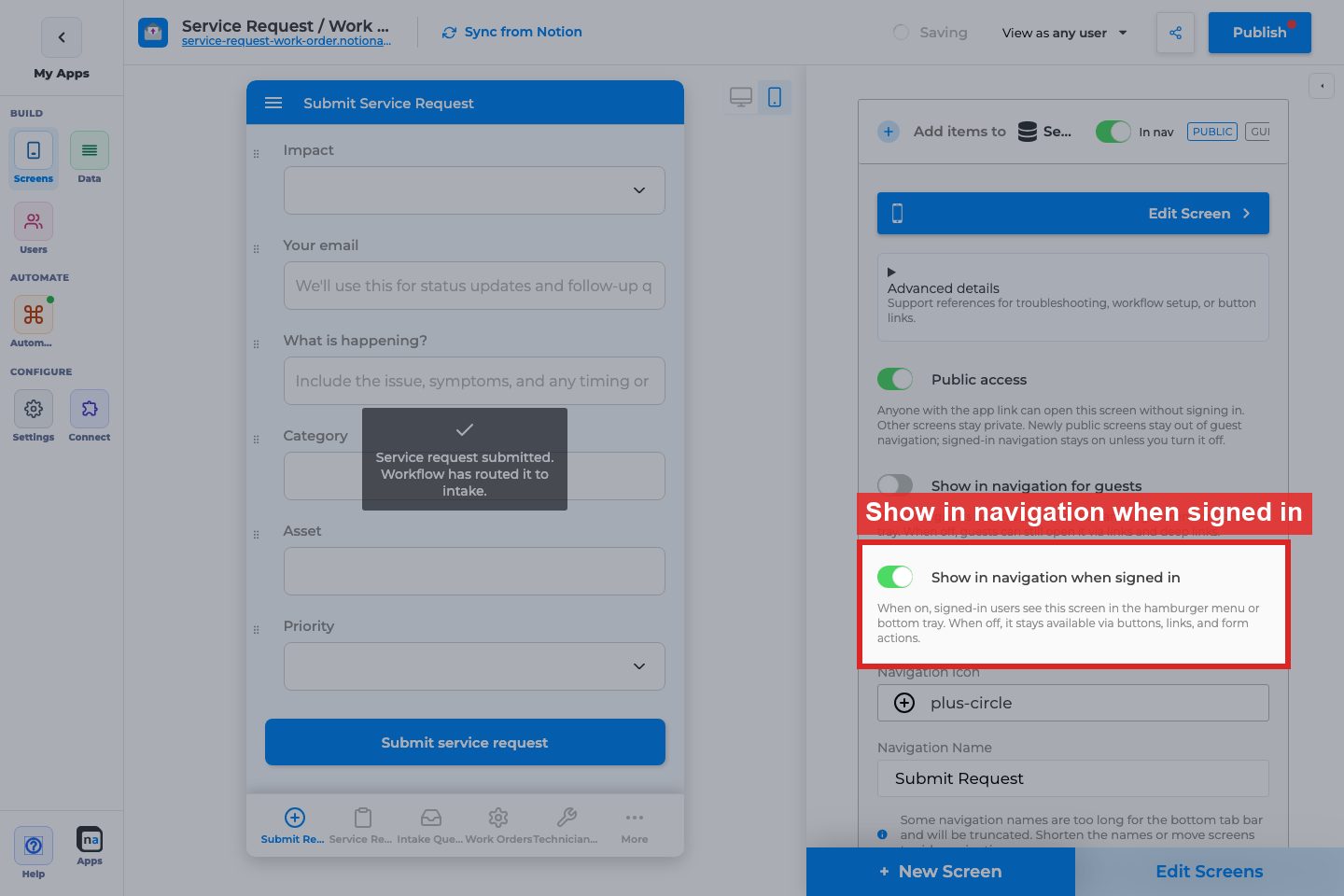Click the What is happening input field
Image resolution: width=1344 pixels, height=896 pixels.
click(474, 381)
